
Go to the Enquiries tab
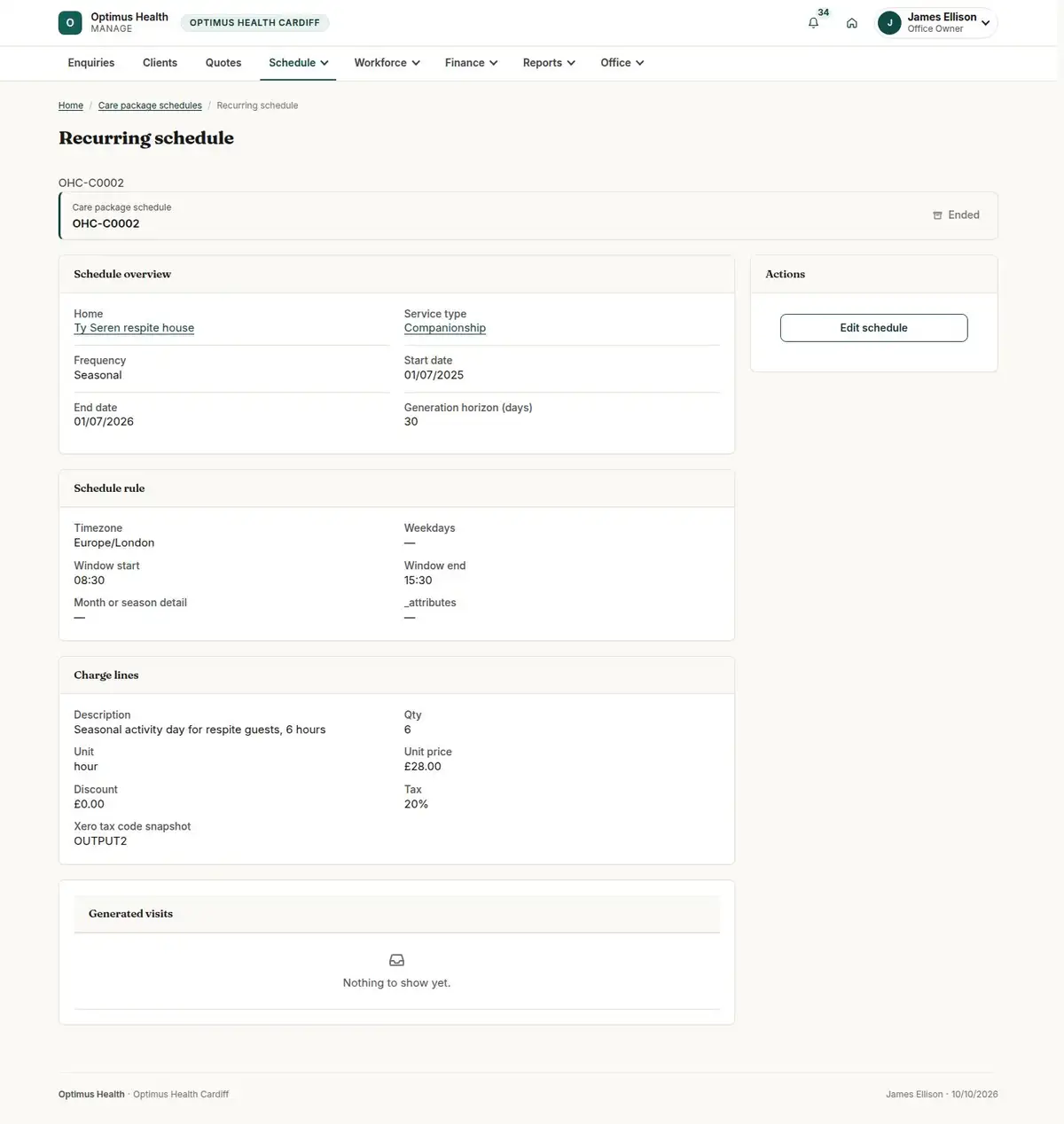pyautogui.click(x=91, y=63)
